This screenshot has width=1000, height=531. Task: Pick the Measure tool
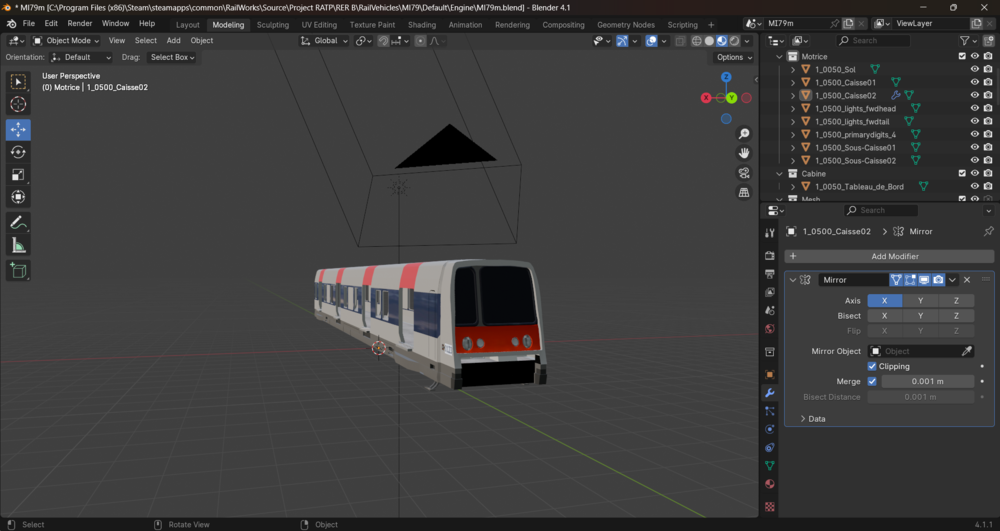click(x=18, y=245)
